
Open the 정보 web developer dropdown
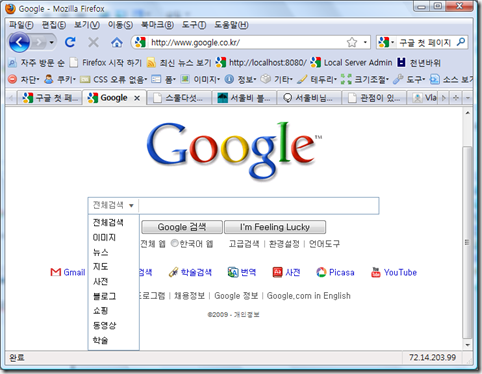pyautogui.click(x=240, y=79)
